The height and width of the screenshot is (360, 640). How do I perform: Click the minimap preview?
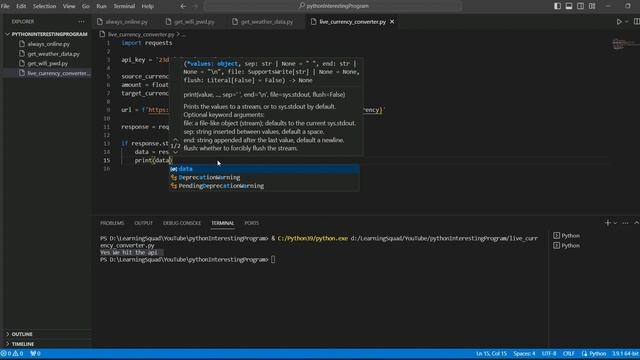point(625,43)
